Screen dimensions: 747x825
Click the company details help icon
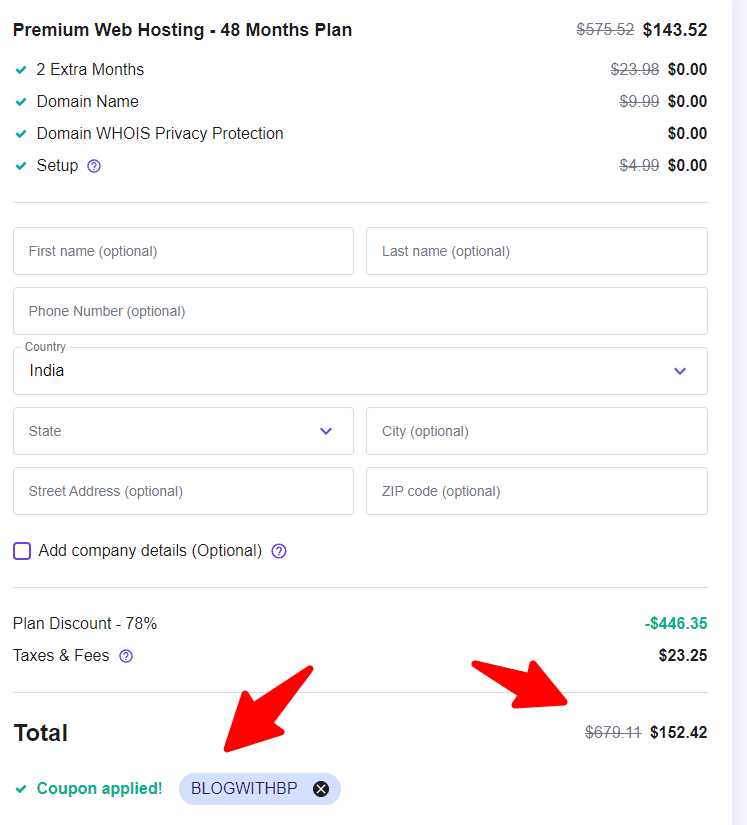279,551
